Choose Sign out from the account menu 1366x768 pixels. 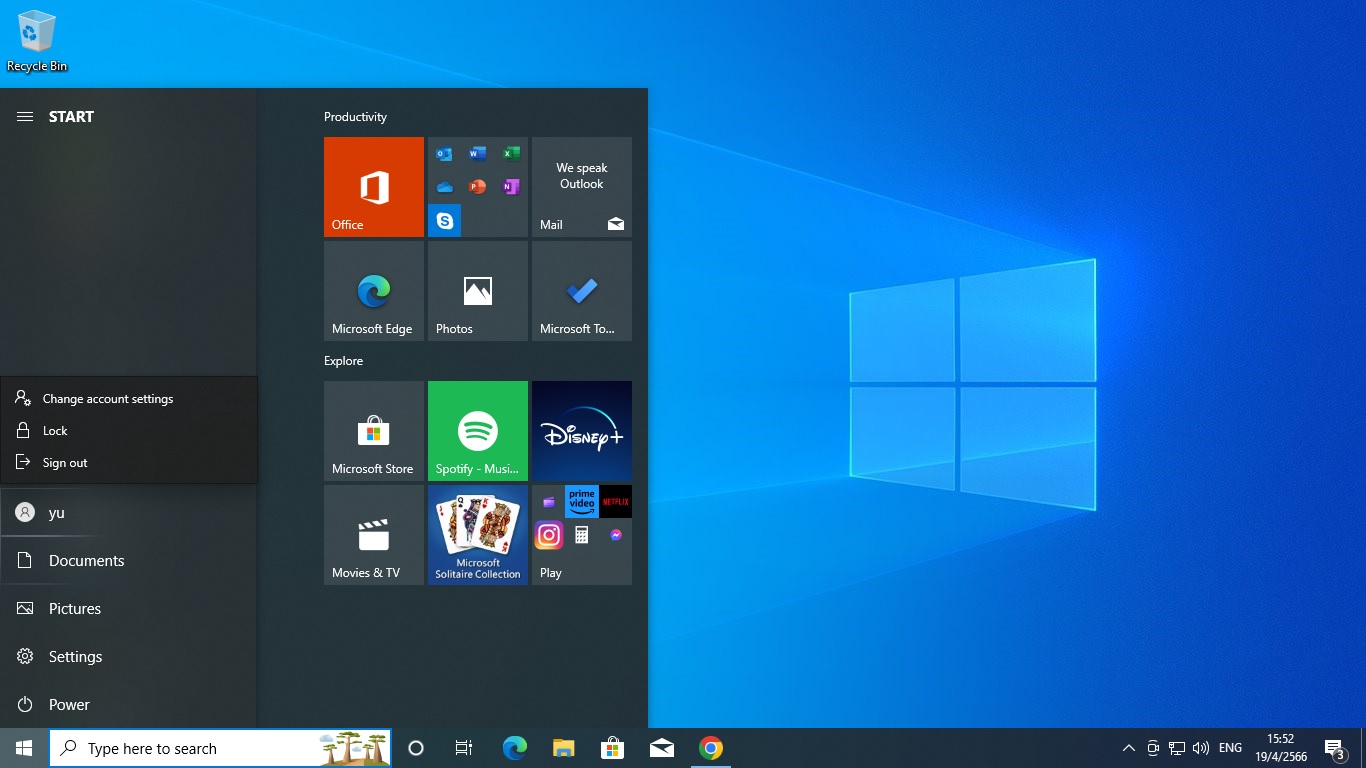click(x=129, y=462)
